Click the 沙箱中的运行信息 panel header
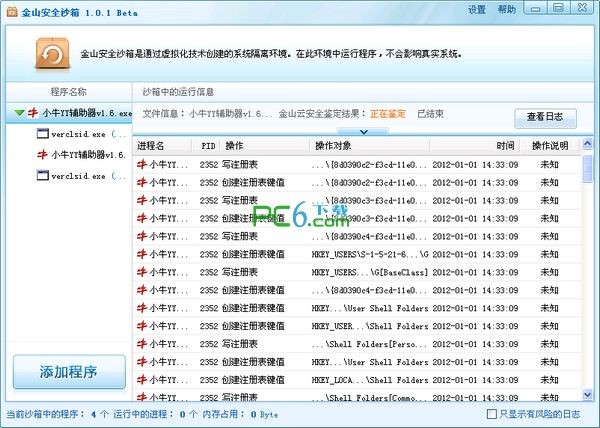 point(178,92)
